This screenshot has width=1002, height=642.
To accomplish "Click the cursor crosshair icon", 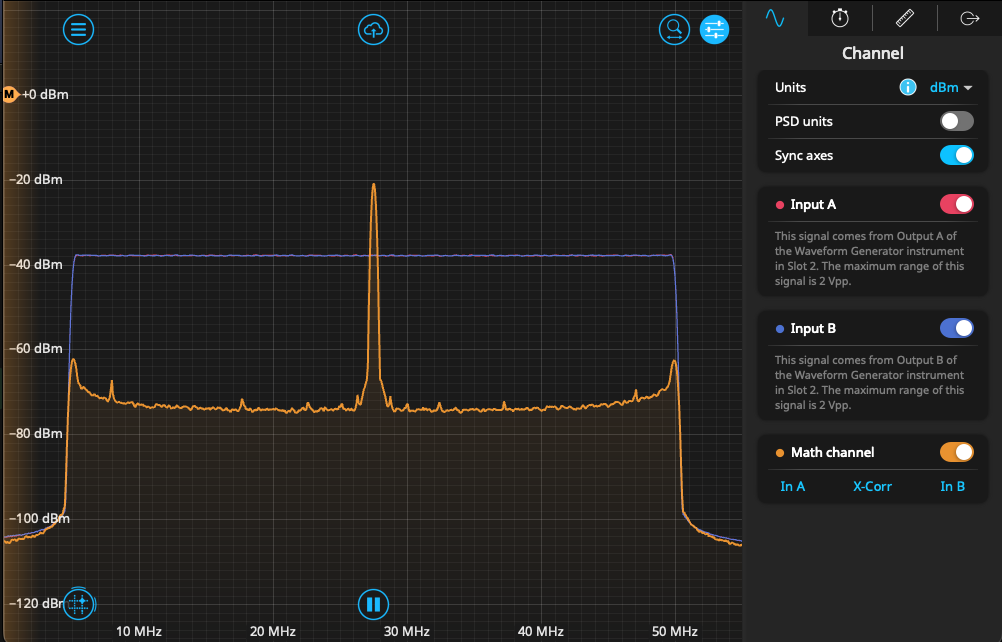I will [x=78, y=603].
